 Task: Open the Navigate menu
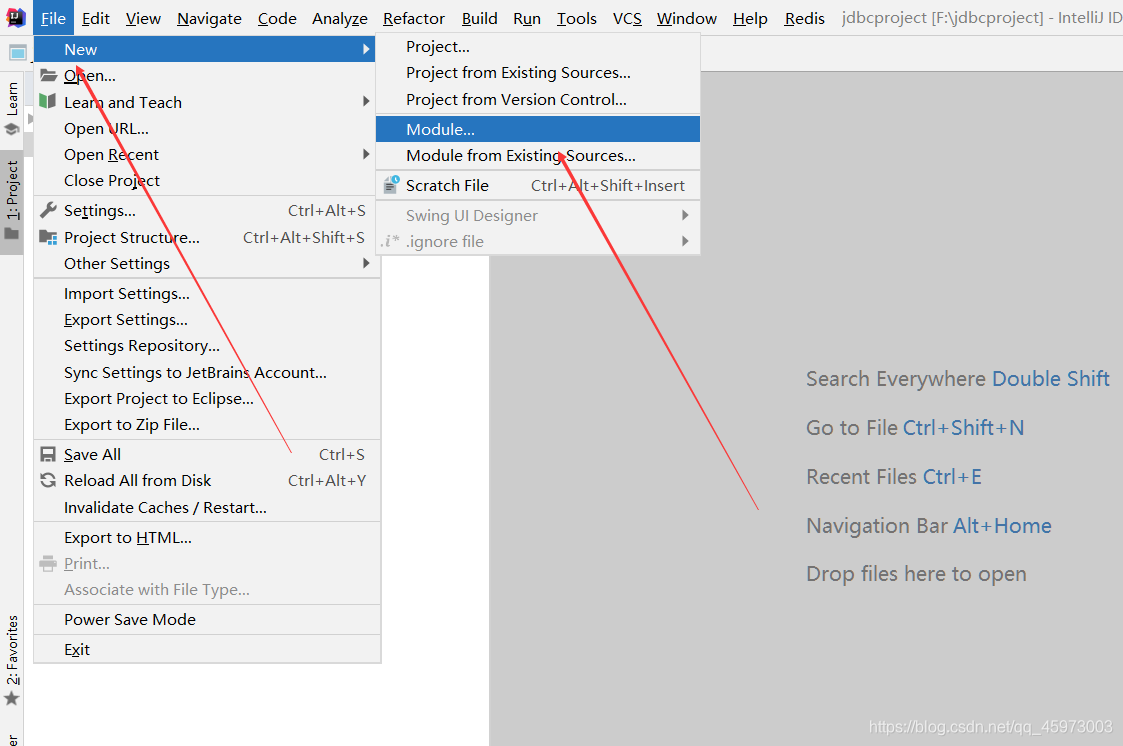click(x=209, y=18)
